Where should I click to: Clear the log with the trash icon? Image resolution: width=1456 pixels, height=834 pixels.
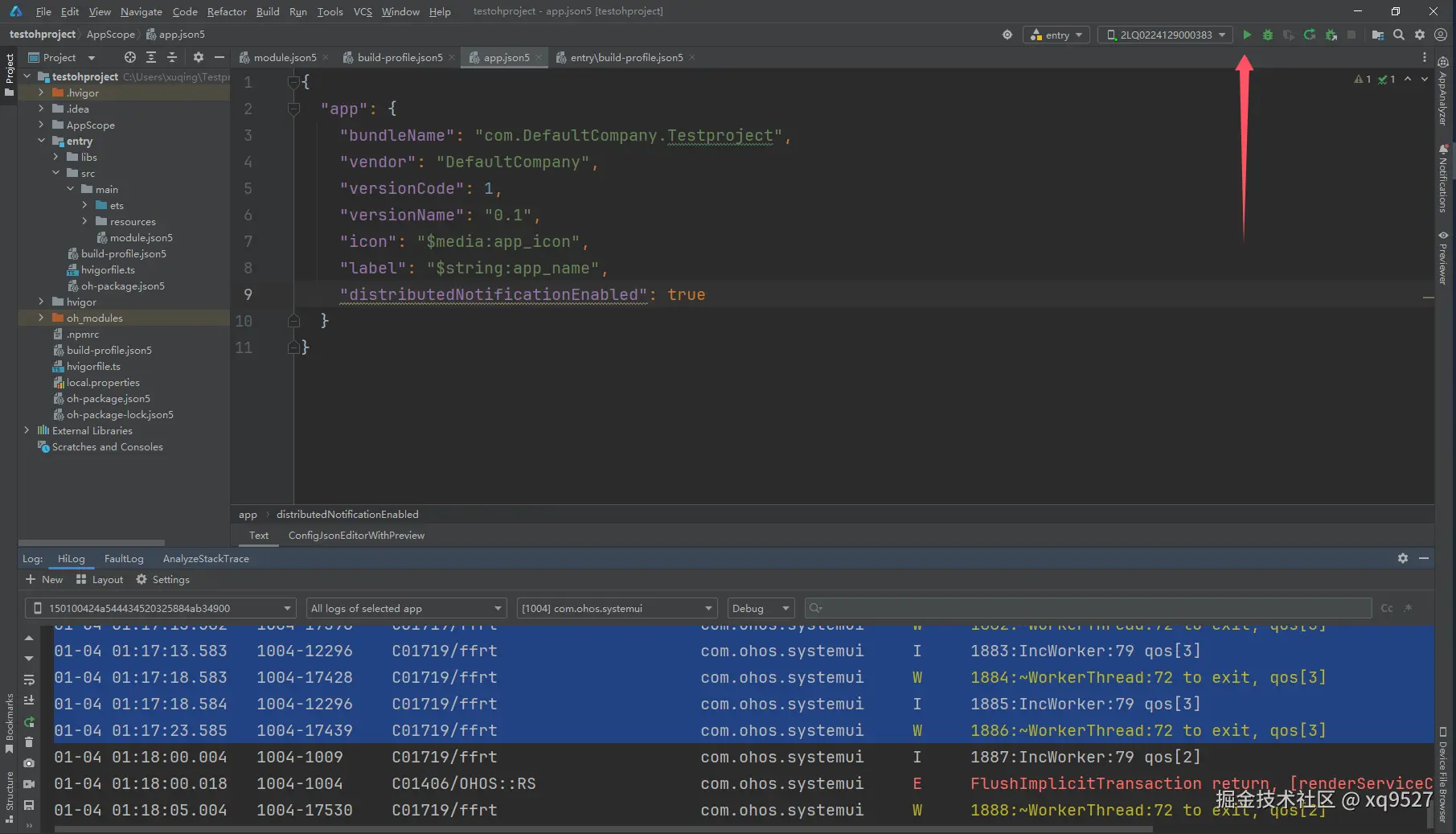pyautogui.click(x=29, y=742)
